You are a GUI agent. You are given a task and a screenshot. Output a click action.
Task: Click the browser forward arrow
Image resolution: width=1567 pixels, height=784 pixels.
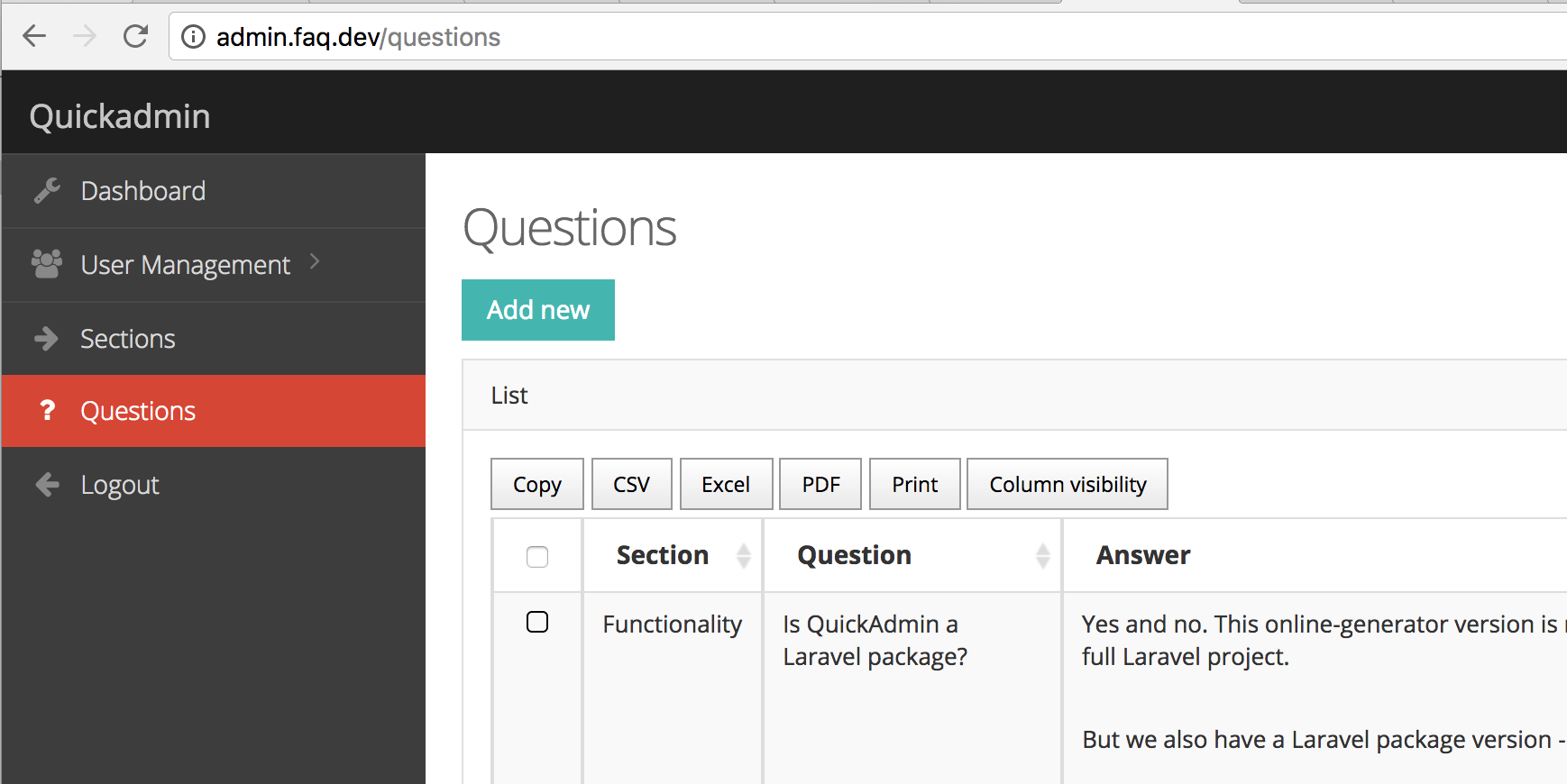tap(85, 36)
